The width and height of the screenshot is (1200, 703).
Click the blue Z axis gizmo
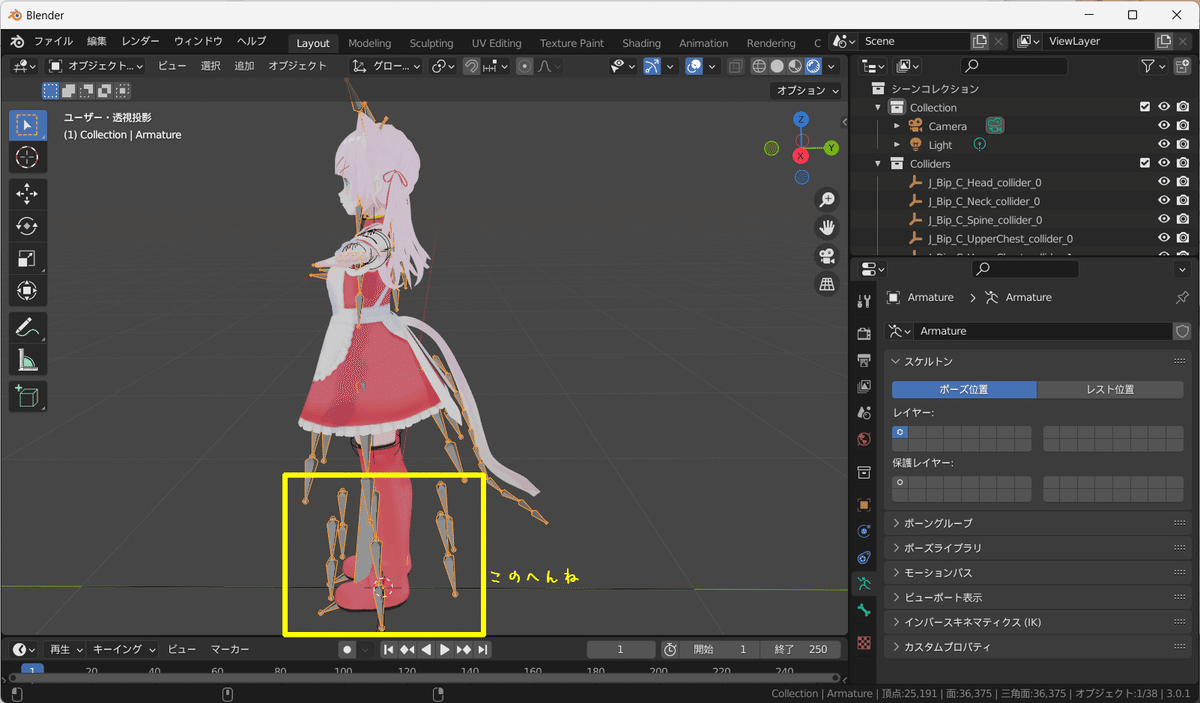click(801, 119)
